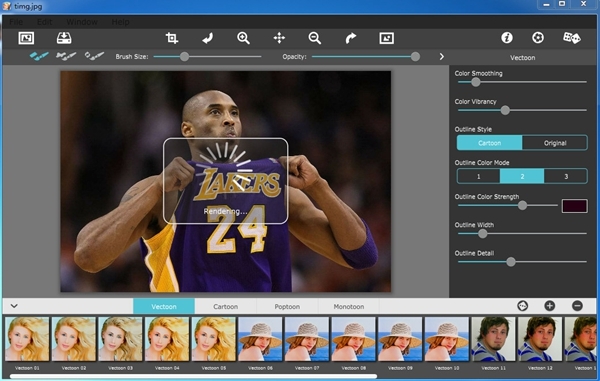600x381 pixels.
Task: Click the remove preset minus icon
Action: point(577,306)
